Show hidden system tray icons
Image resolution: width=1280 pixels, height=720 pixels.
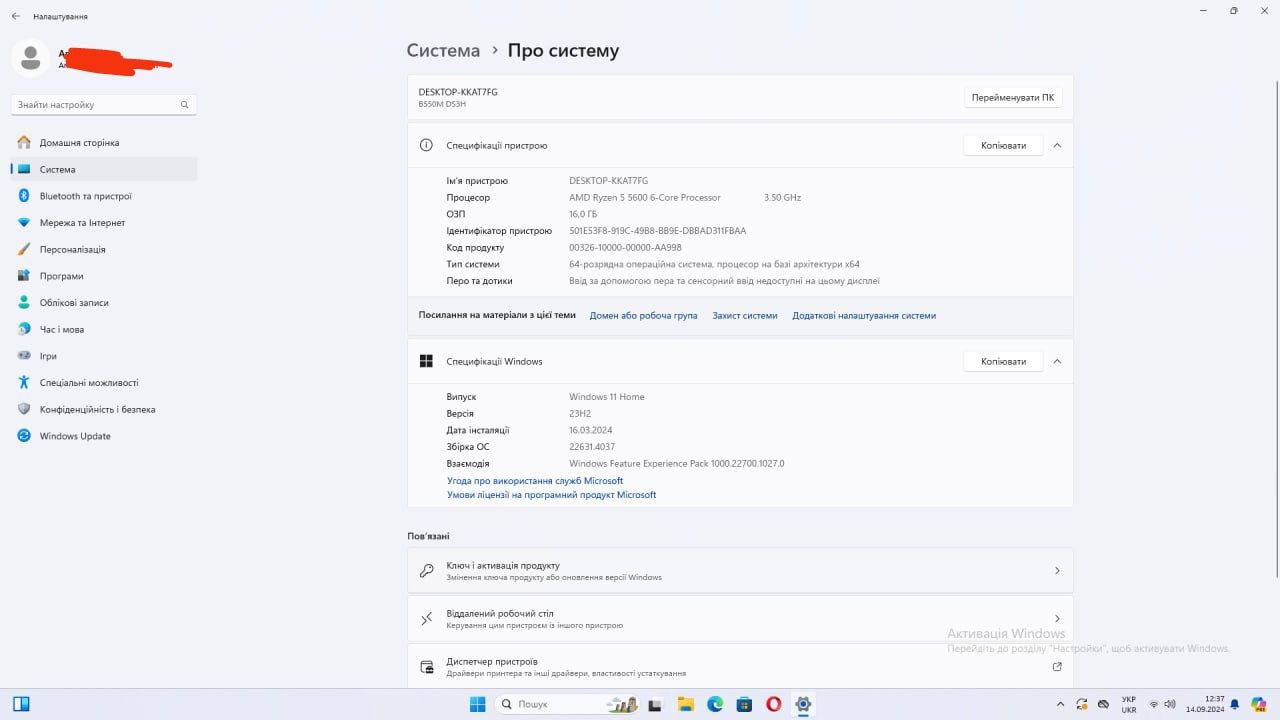coord(1061,704)
